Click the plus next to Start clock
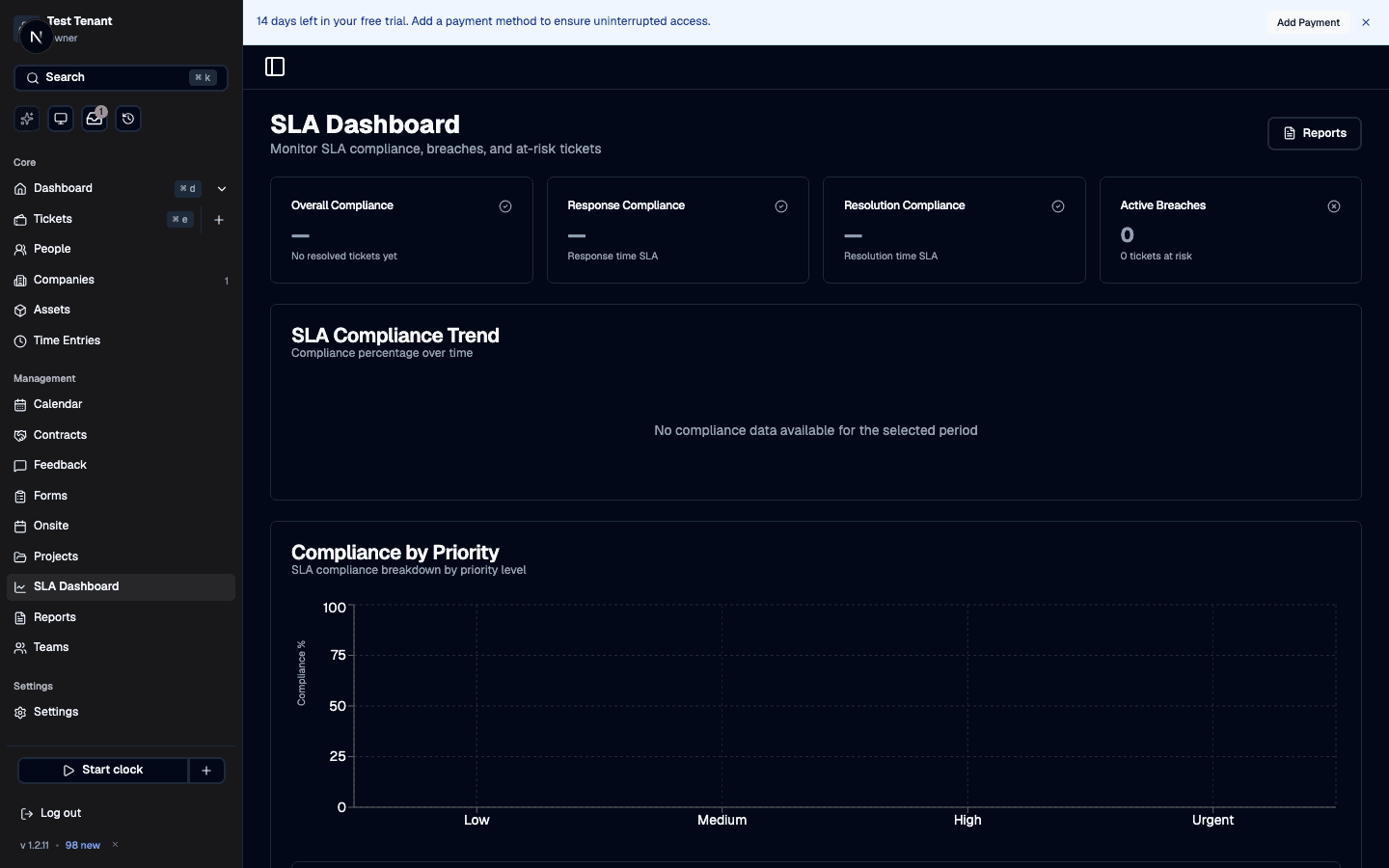 [205, 771]
